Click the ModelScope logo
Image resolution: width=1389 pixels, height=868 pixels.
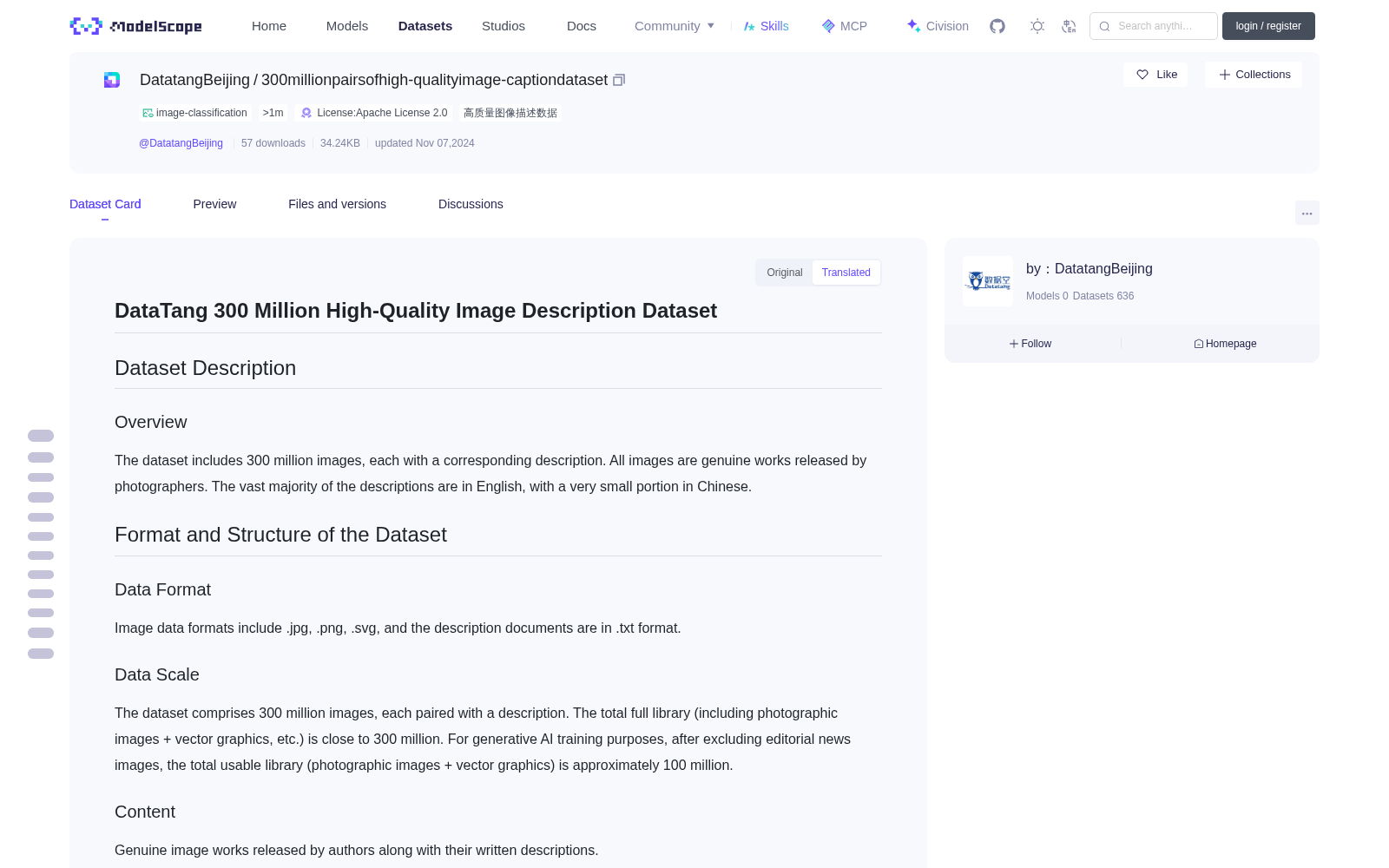coord(135,26)
